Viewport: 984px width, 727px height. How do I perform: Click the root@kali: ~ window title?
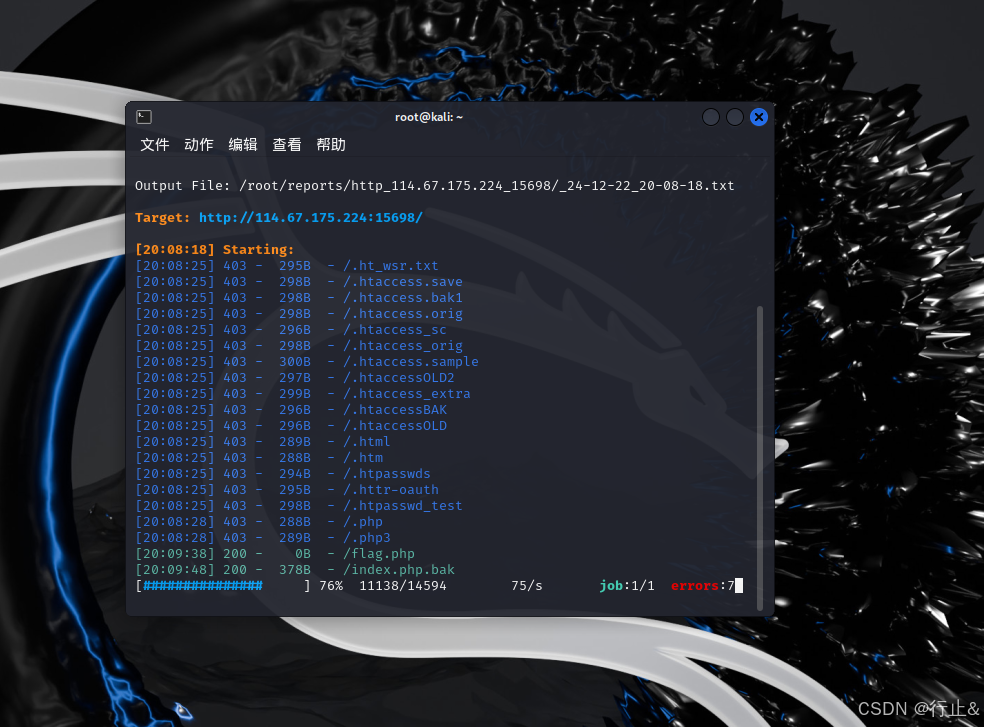click(x=429, y=117)
